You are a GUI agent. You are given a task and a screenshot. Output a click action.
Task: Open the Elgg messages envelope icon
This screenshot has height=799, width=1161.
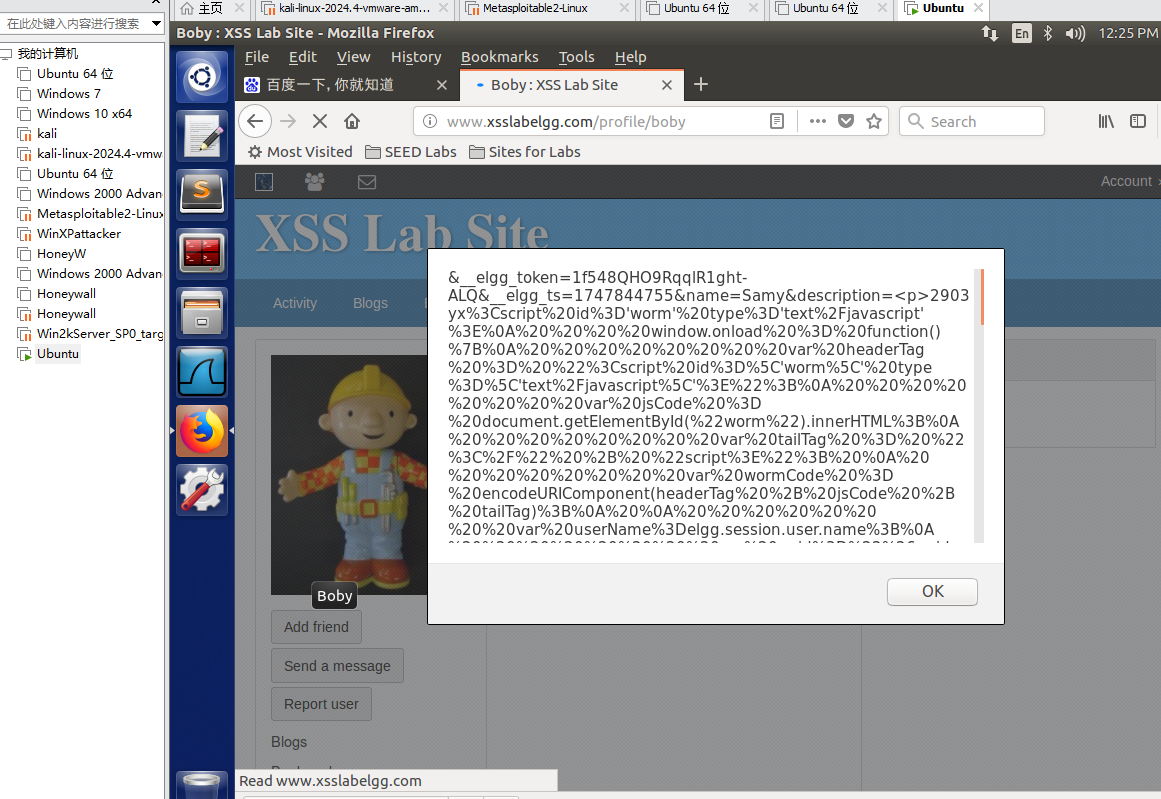click(x=367, y=181)
